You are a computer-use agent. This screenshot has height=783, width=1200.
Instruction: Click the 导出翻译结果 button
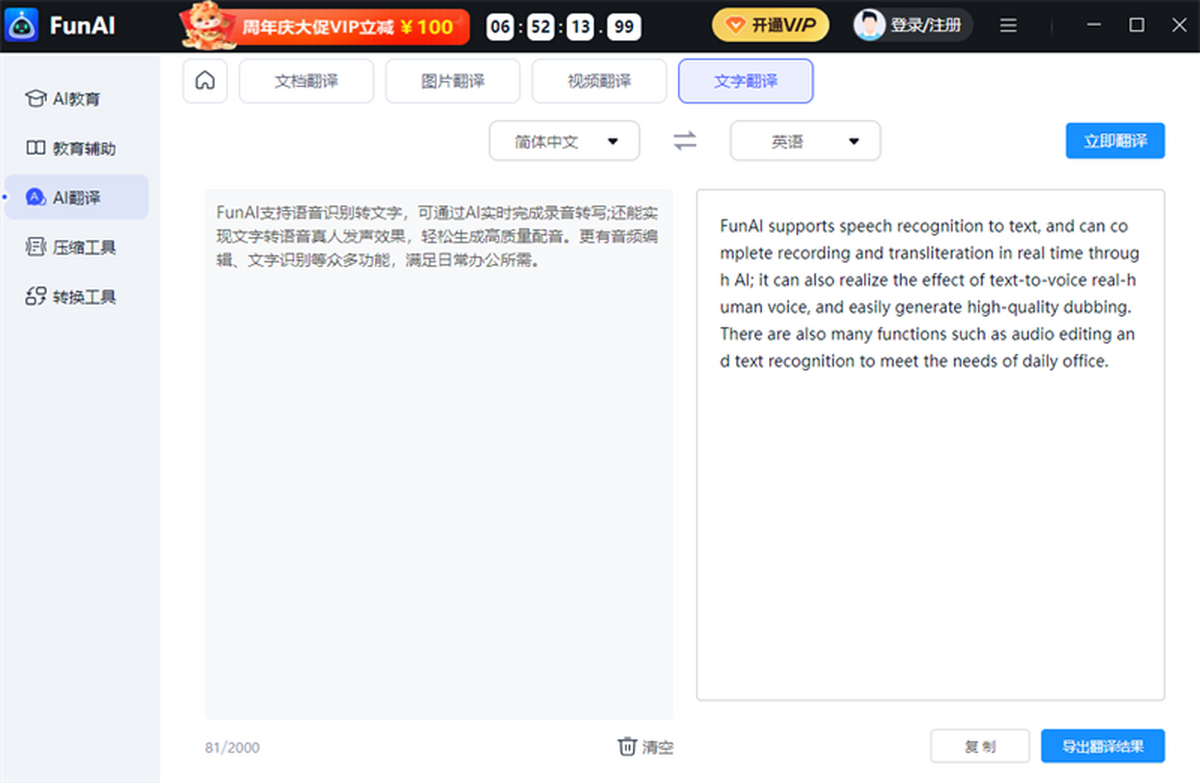coord(1103,746)
